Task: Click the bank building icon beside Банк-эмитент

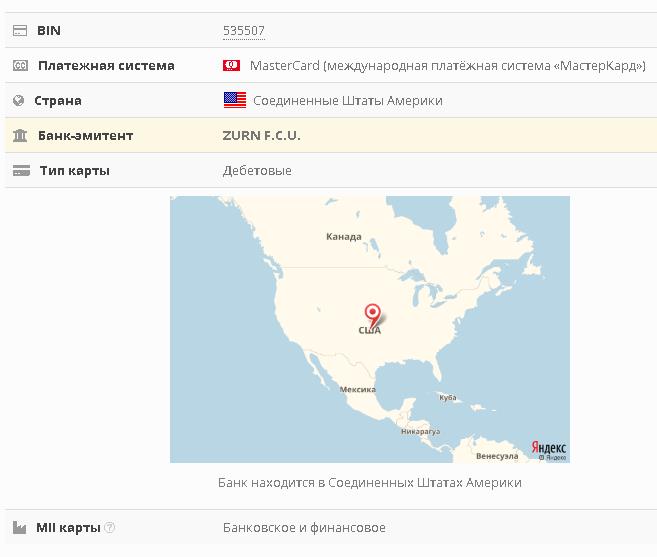Action: pos(19,136)
